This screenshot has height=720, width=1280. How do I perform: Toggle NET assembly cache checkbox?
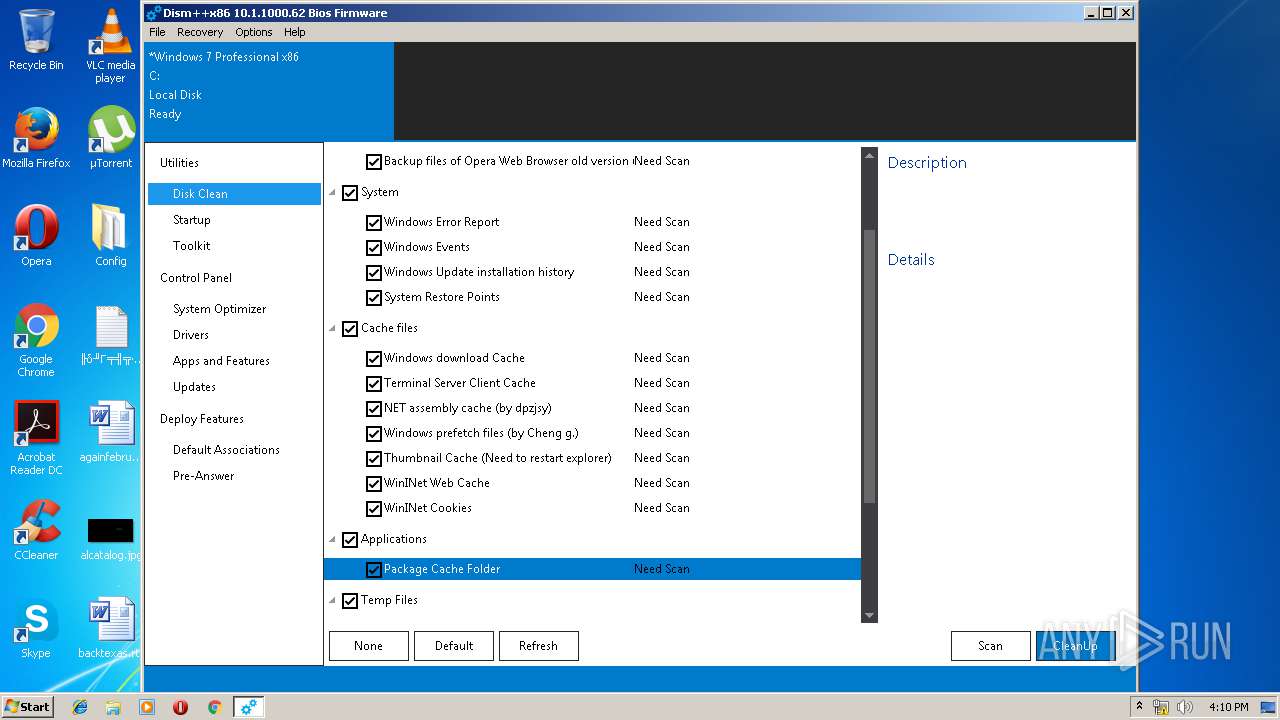374,409
